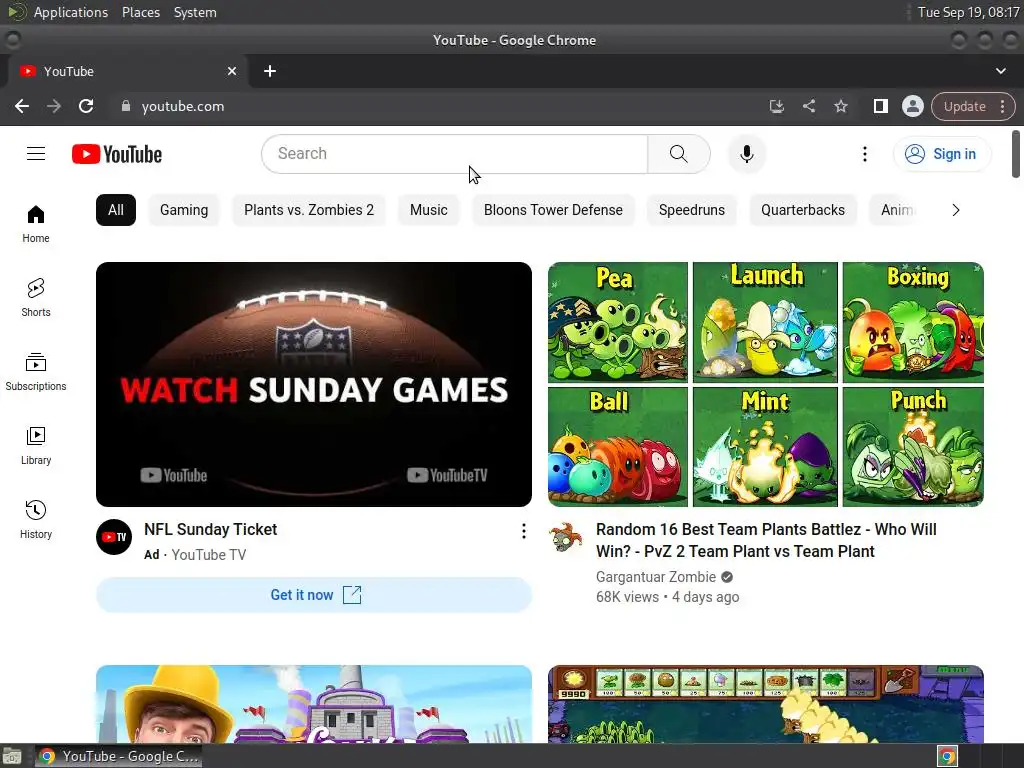Open Watch Sunday Games ad thumbnail

coord(313,385)
